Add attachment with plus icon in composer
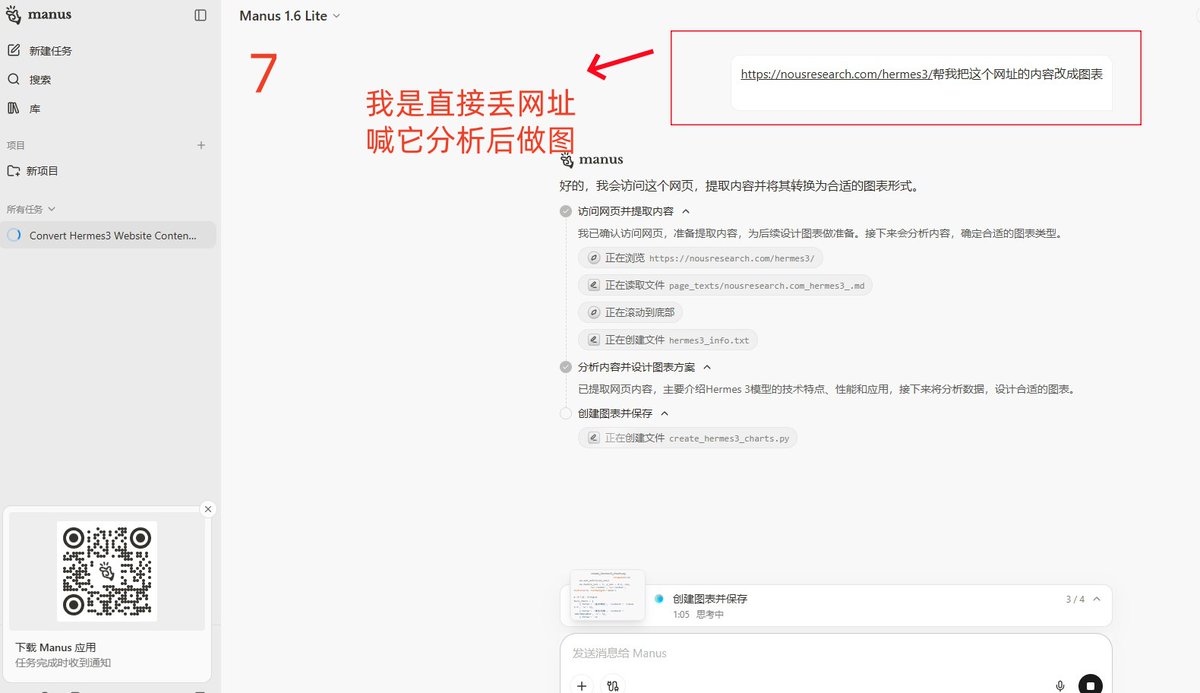The image size is (1200, 693). (582, 685)
